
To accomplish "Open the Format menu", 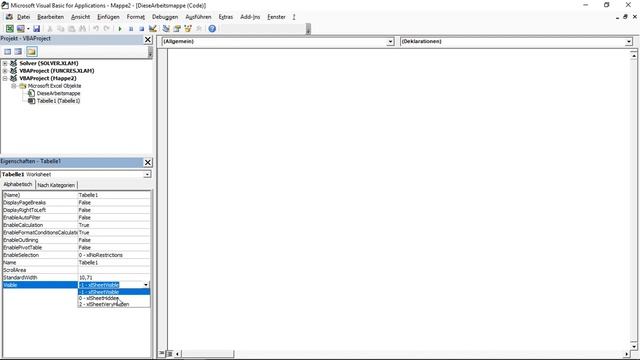I will (x=136, y=17).
